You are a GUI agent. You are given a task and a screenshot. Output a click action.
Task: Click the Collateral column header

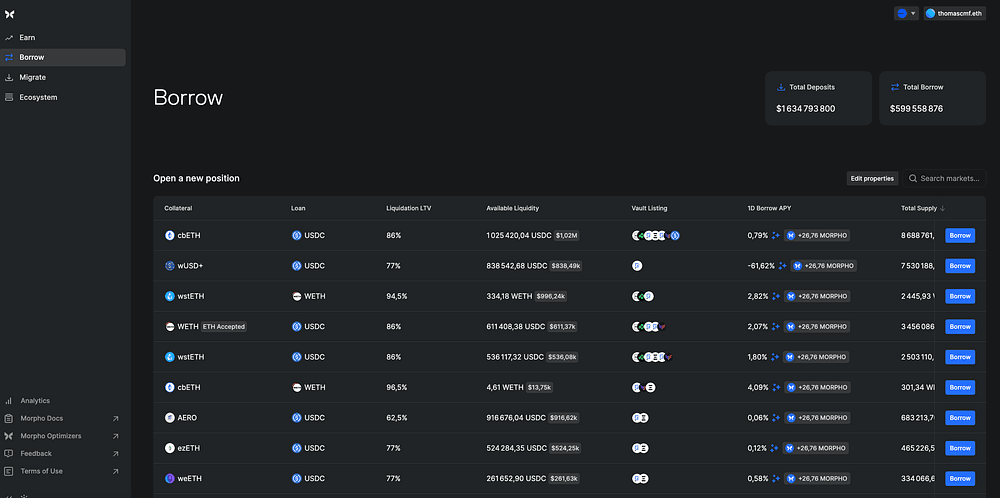tap(178, 209)
